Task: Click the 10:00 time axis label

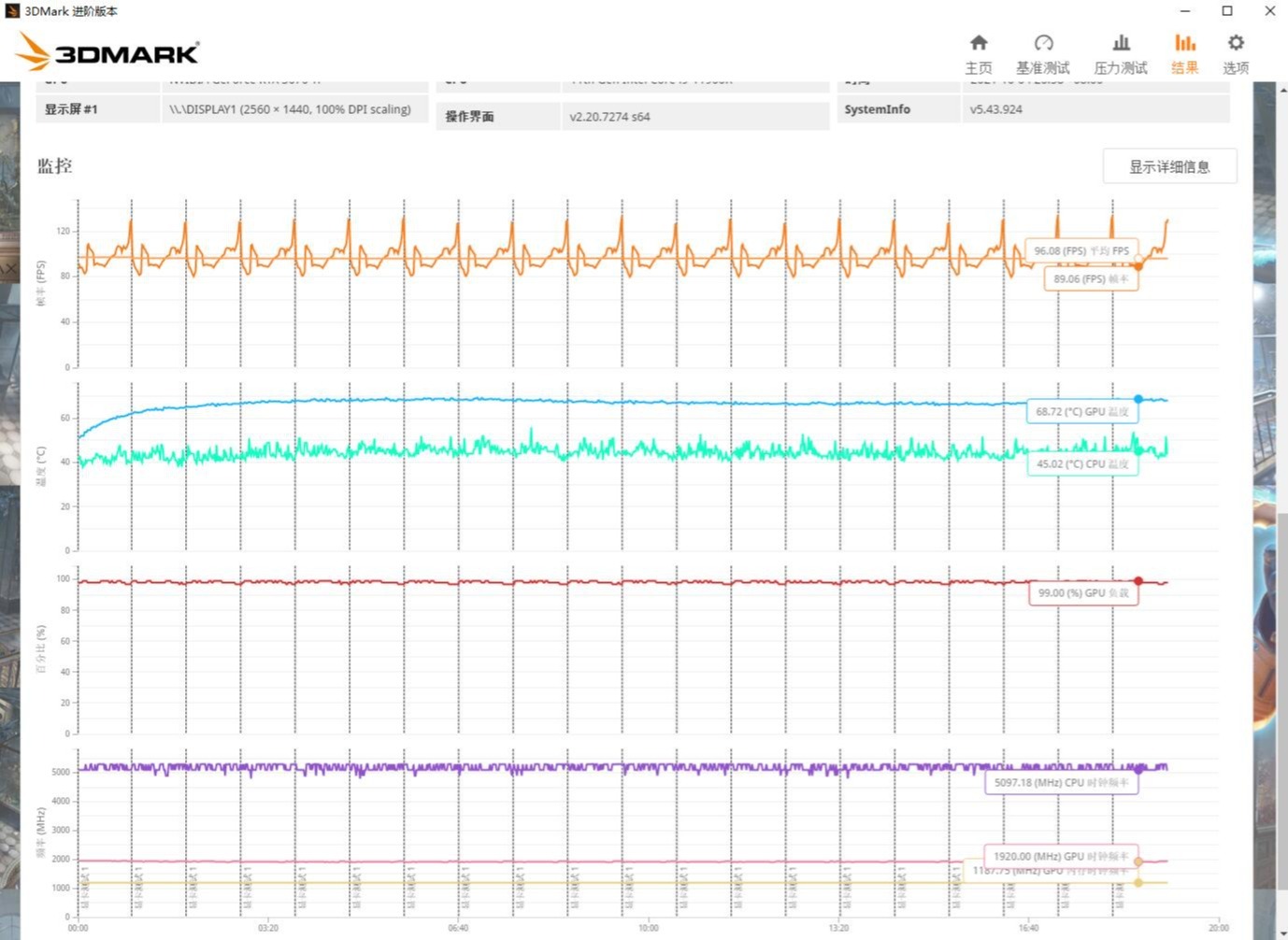Action: tap(649, 928)
